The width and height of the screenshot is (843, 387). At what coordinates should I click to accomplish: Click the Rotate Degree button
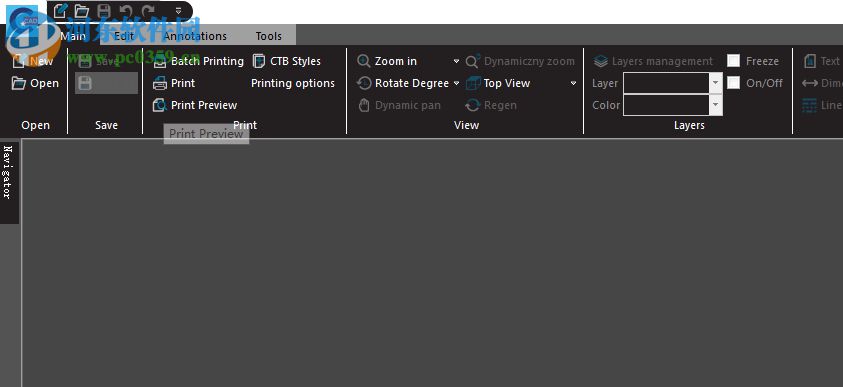tap(403, 83)
